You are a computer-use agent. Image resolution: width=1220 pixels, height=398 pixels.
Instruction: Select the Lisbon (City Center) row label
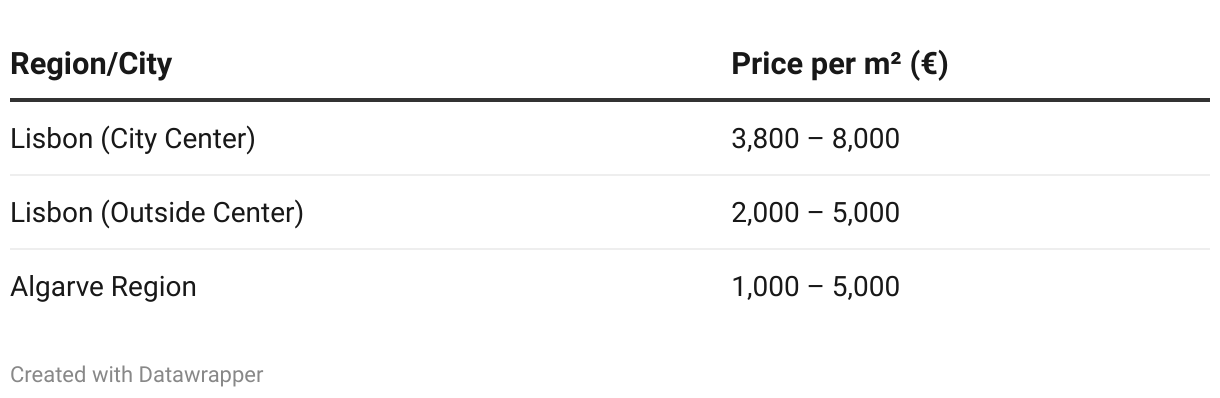point(133,139)
